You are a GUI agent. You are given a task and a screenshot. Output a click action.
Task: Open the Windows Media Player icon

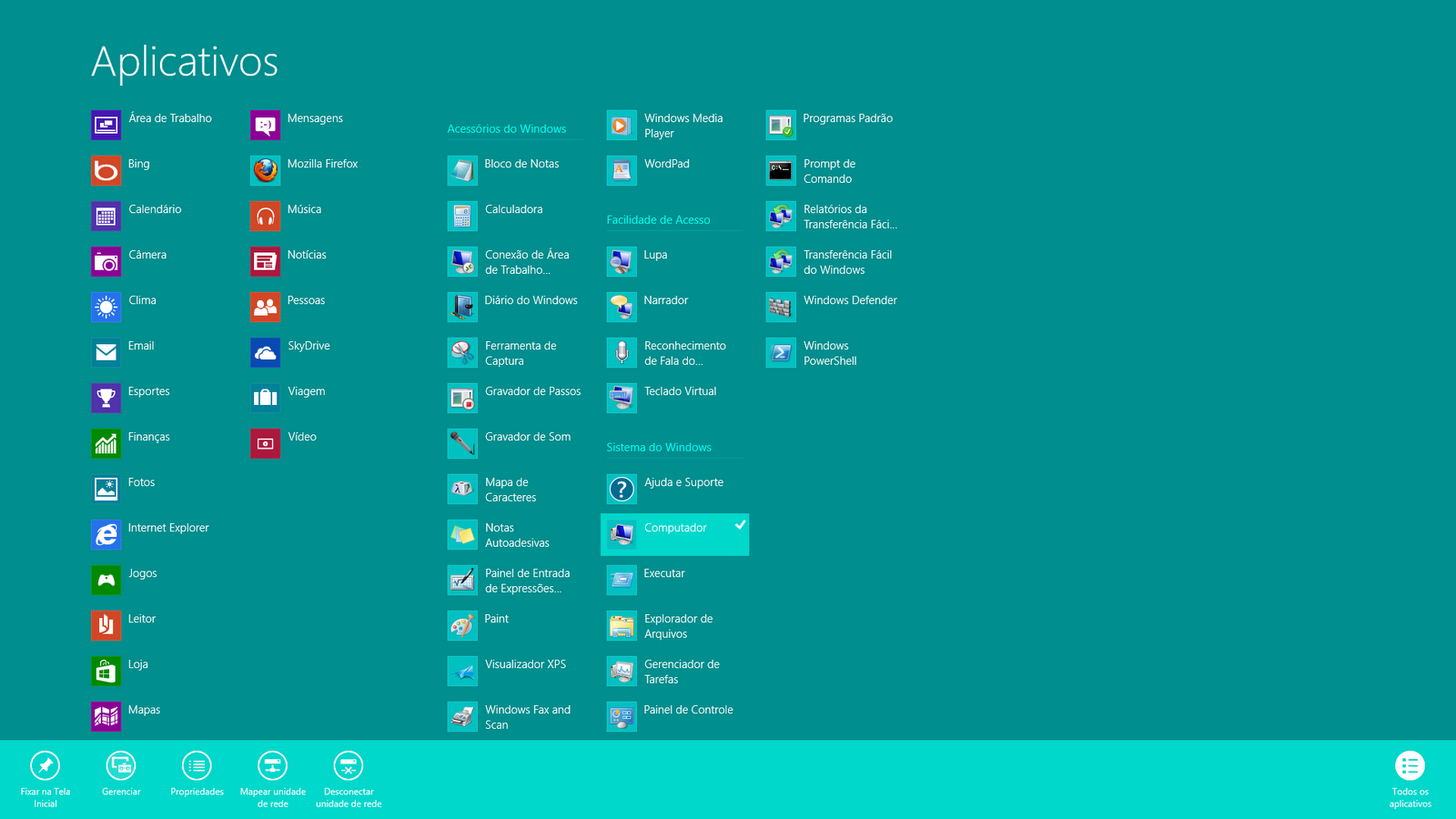(622, 125)
